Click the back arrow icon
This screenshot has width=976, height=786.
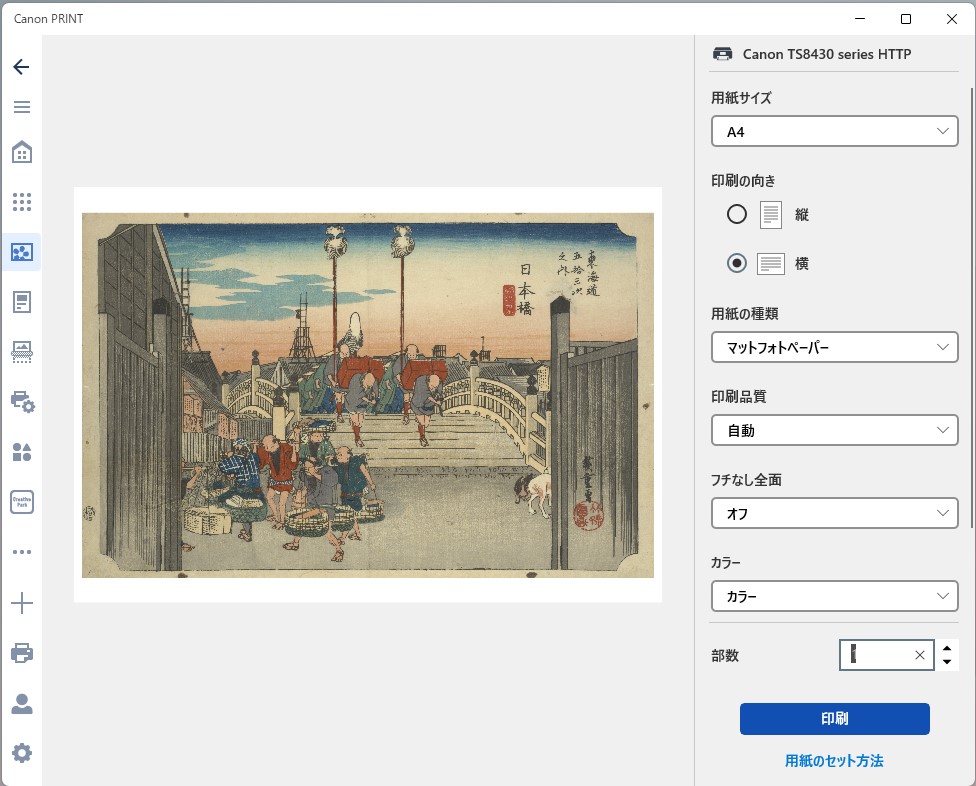(21, 67)
